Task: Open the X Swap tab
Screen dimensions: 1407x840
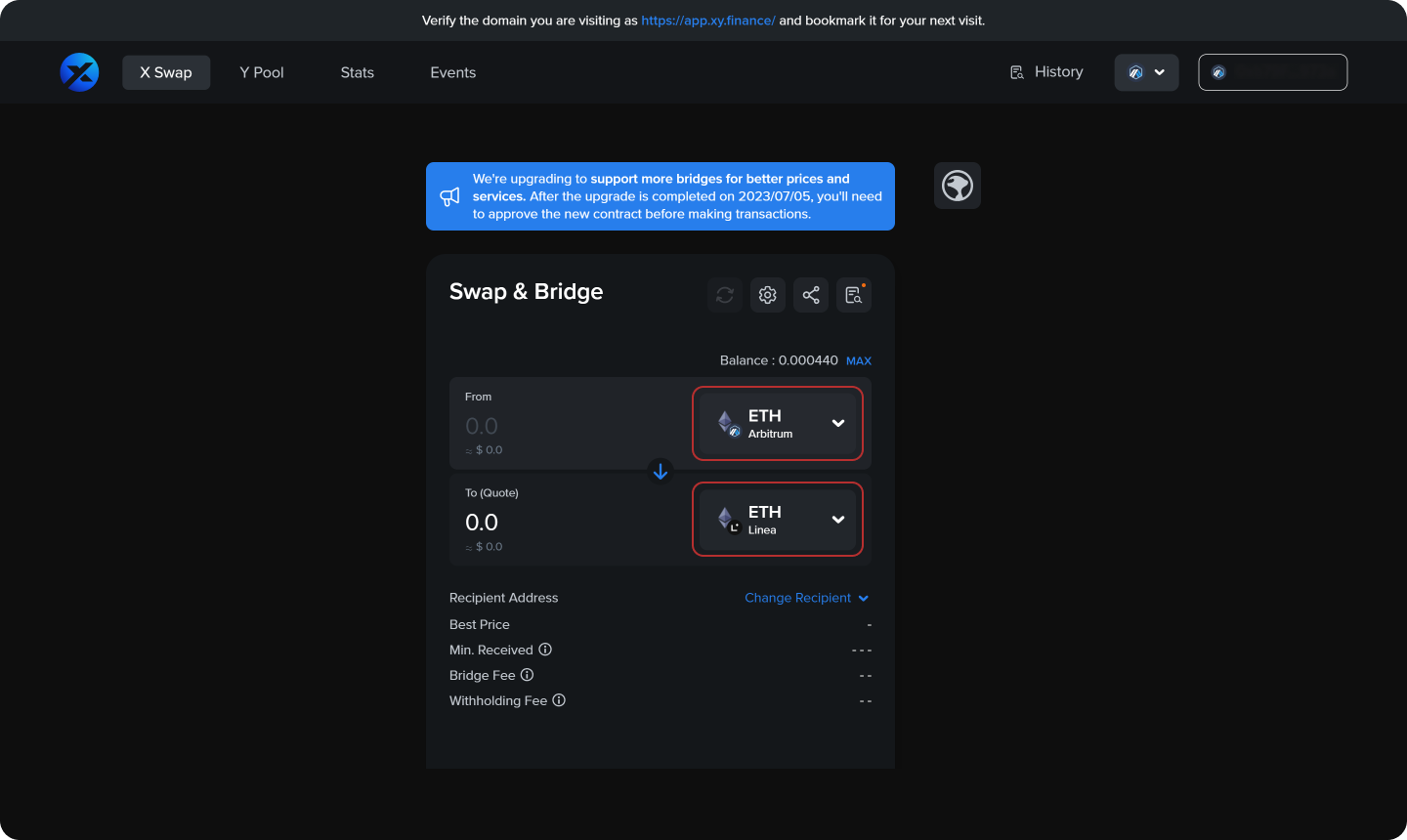Action: pyautogui.click(x=166, y=72)
